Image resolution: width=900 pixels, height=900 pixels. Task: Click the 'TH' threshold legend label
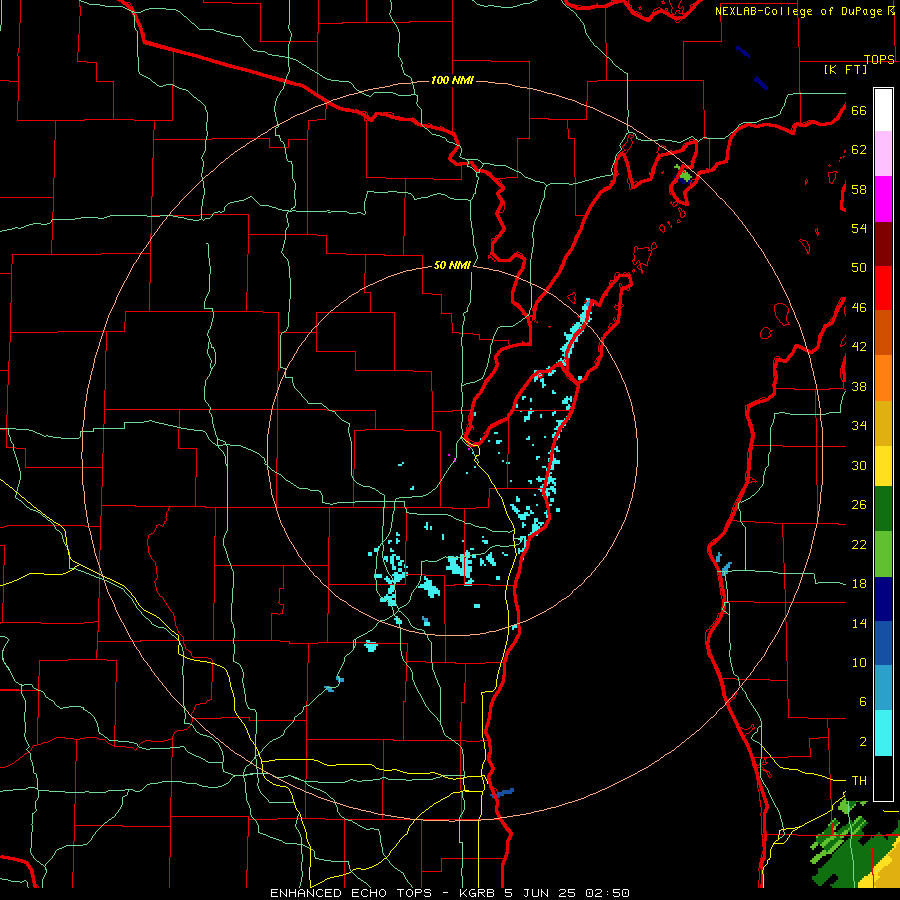point(859,781)
